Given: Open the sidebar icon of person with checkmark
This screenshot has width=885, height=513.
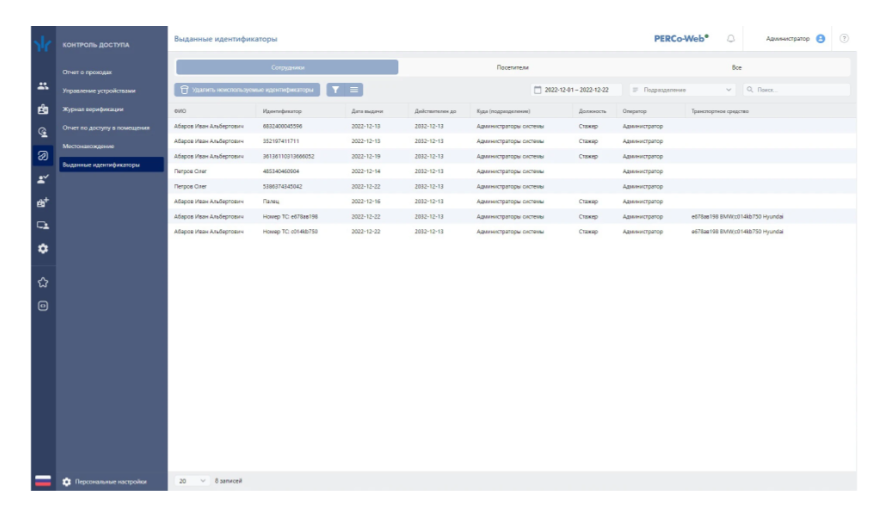Looking at the screenshot, I should point(43,179).
